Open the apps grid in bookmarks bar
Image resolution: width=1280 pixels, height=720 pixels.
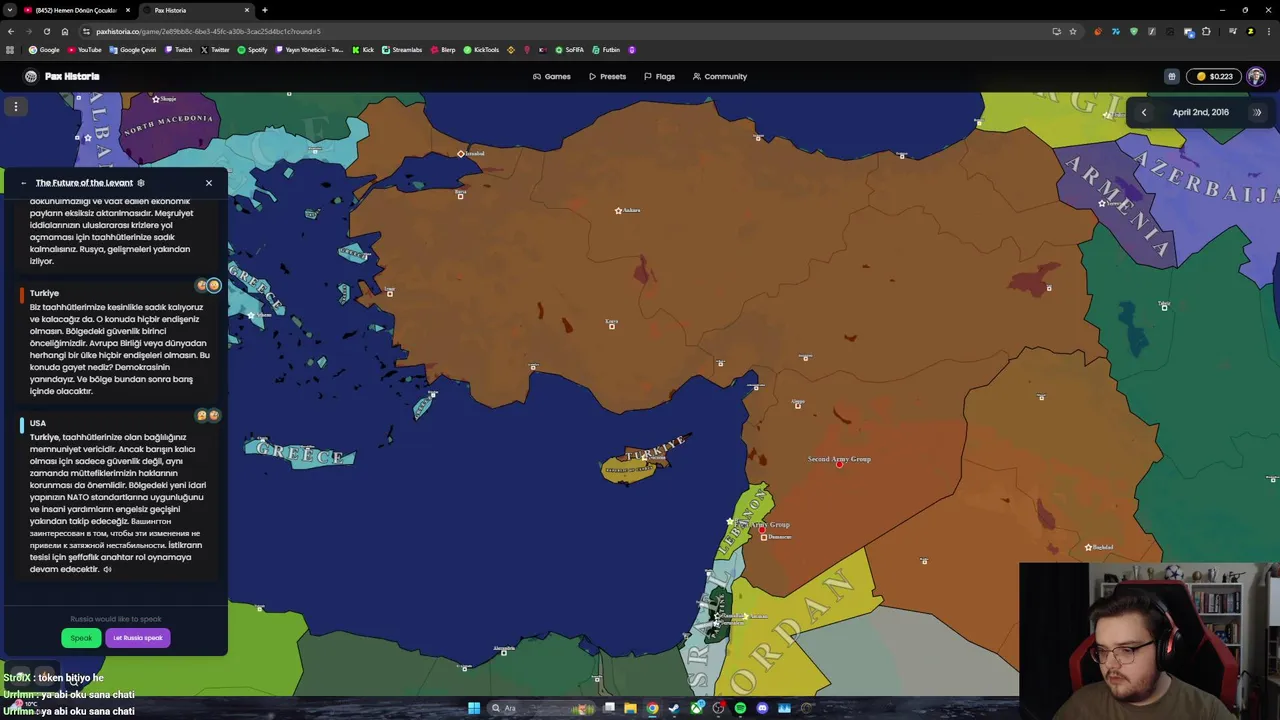10,49
